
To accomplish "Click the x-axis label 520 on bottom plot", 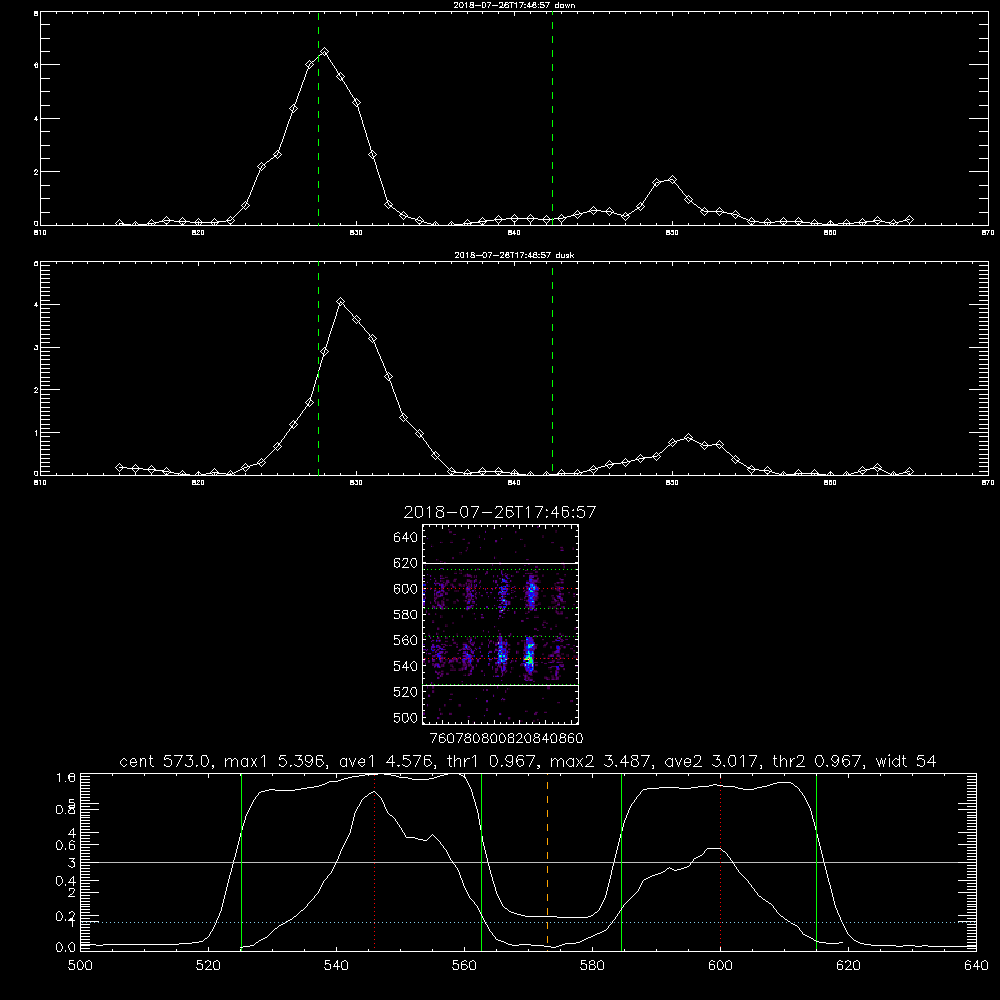I will (x=208, y=966).
